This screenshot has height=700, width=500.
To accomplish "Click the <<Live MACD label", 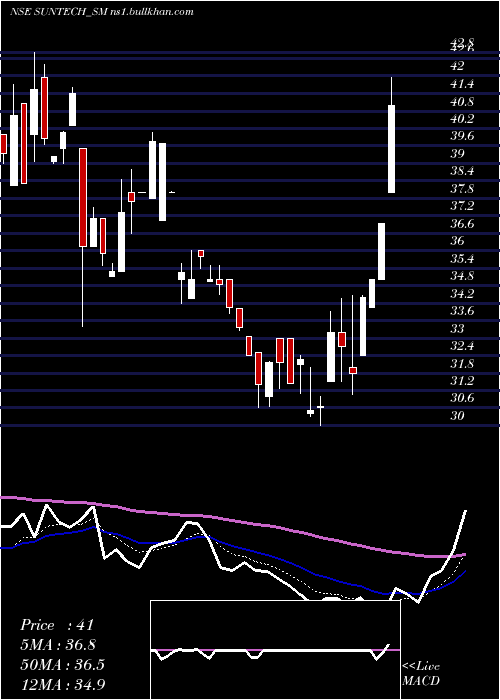I will [421, 674].
